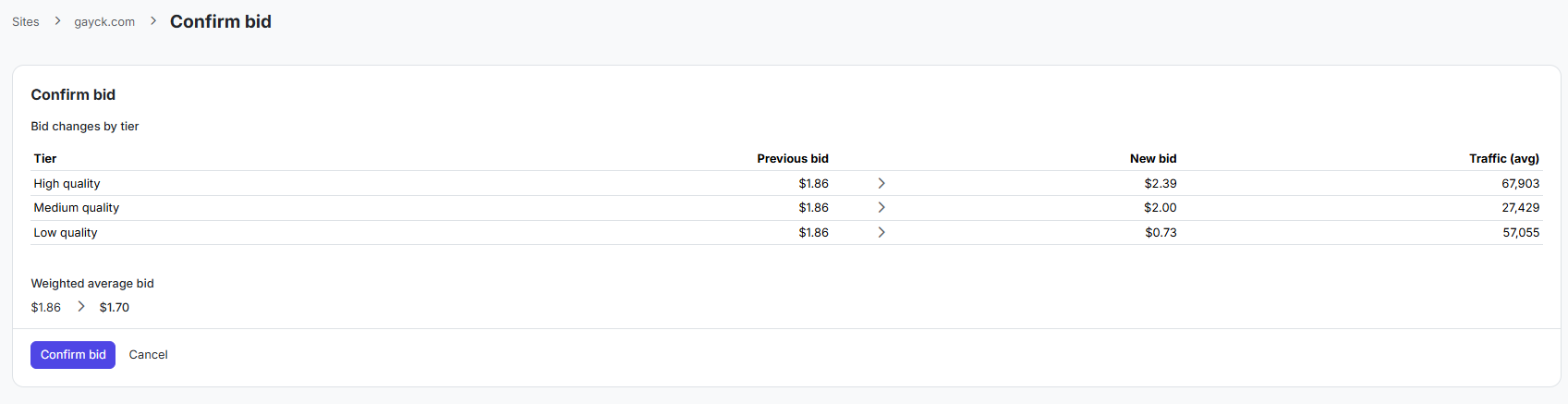Click the Traffic (avg) column header
Image resolution: width=1568 pixels, height=404 pixels.
(1504, 159)
